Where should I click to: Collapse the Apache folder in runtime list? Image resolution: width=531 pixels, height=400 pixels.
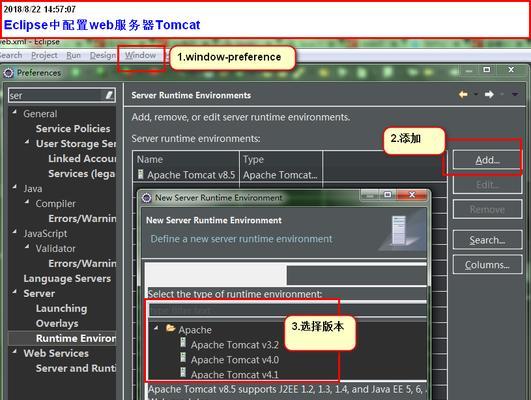pyautogui.click(x=156, y=328)
